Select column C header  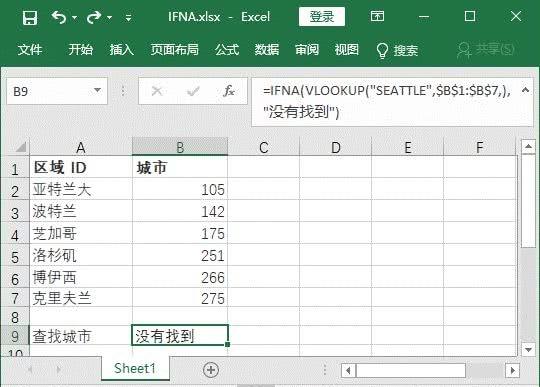click(x=264, y=147)
